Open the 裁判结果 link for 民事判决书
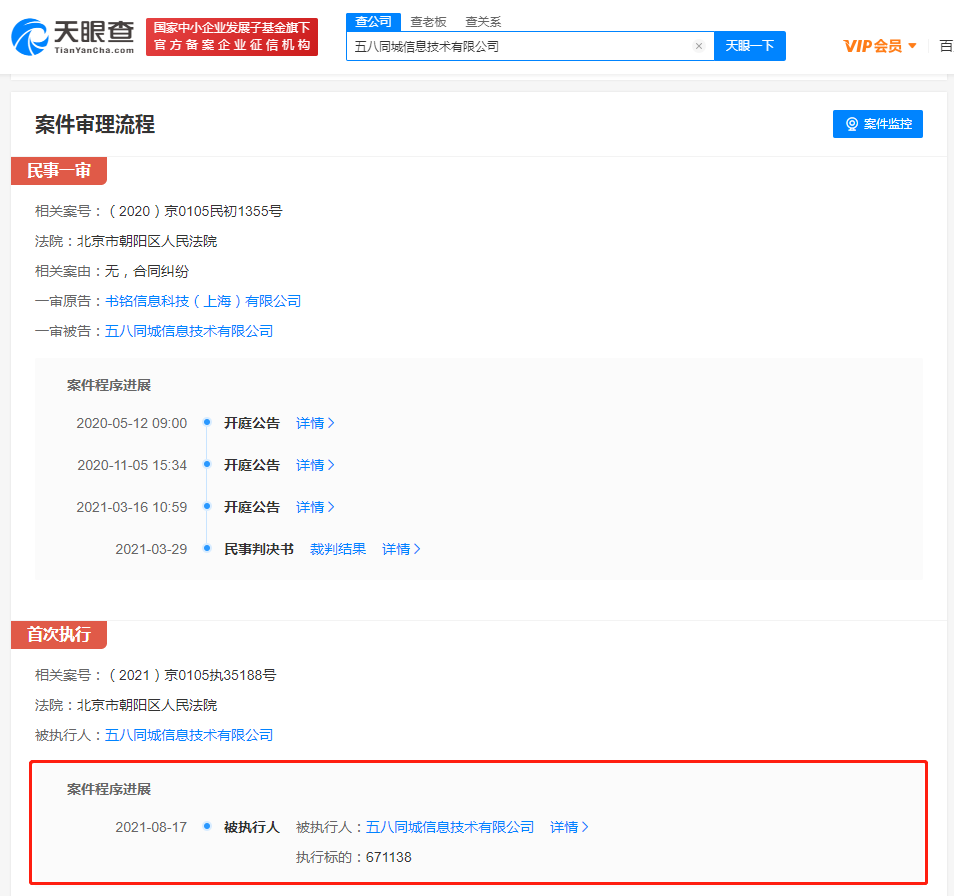The image size is (954, 896). [x=338, y=549]
